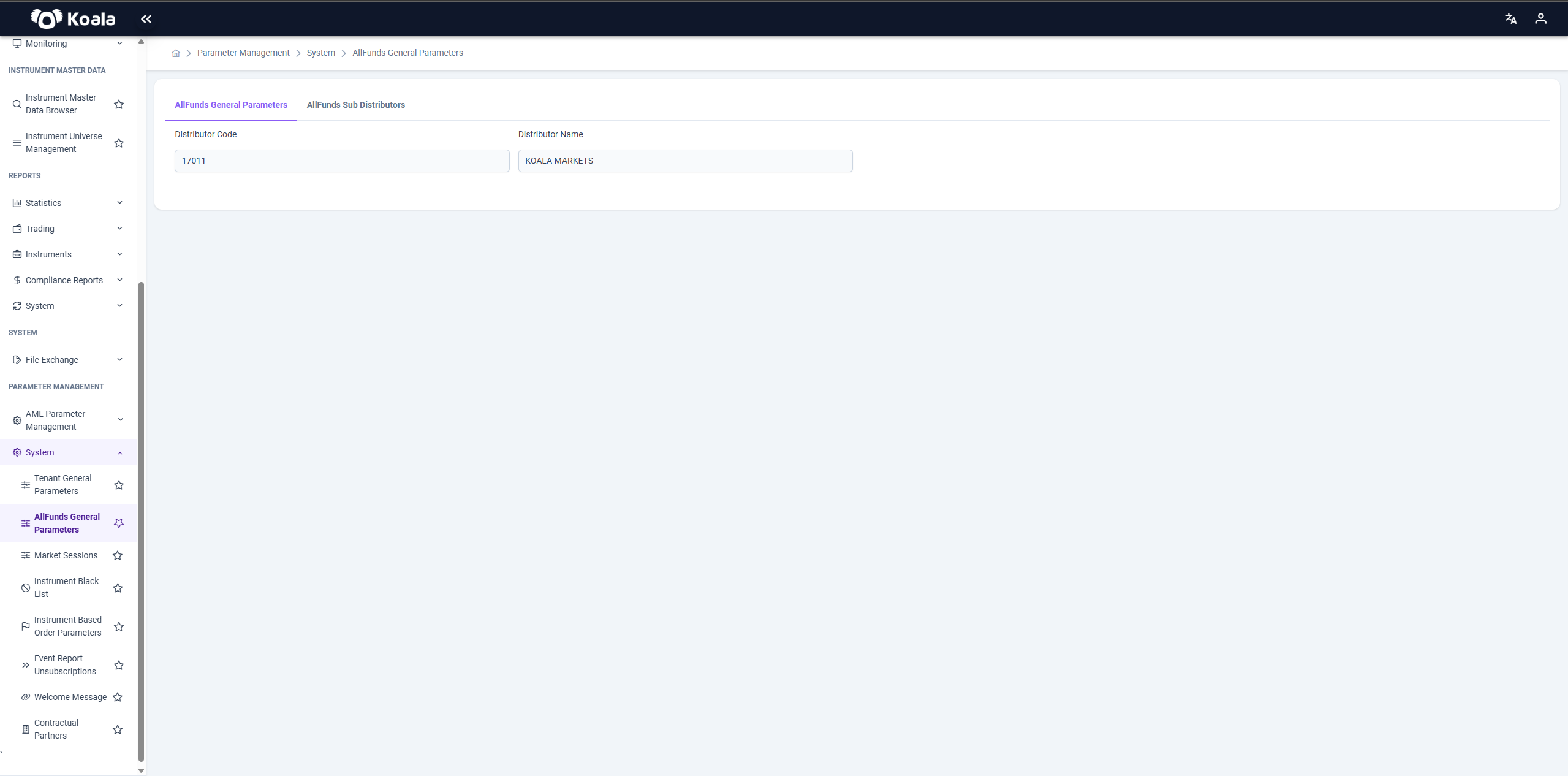Viewport: 1568px width, 776px height.
Task: Open Event Report Unsubscriptions page
Action: tap(65, 665)
